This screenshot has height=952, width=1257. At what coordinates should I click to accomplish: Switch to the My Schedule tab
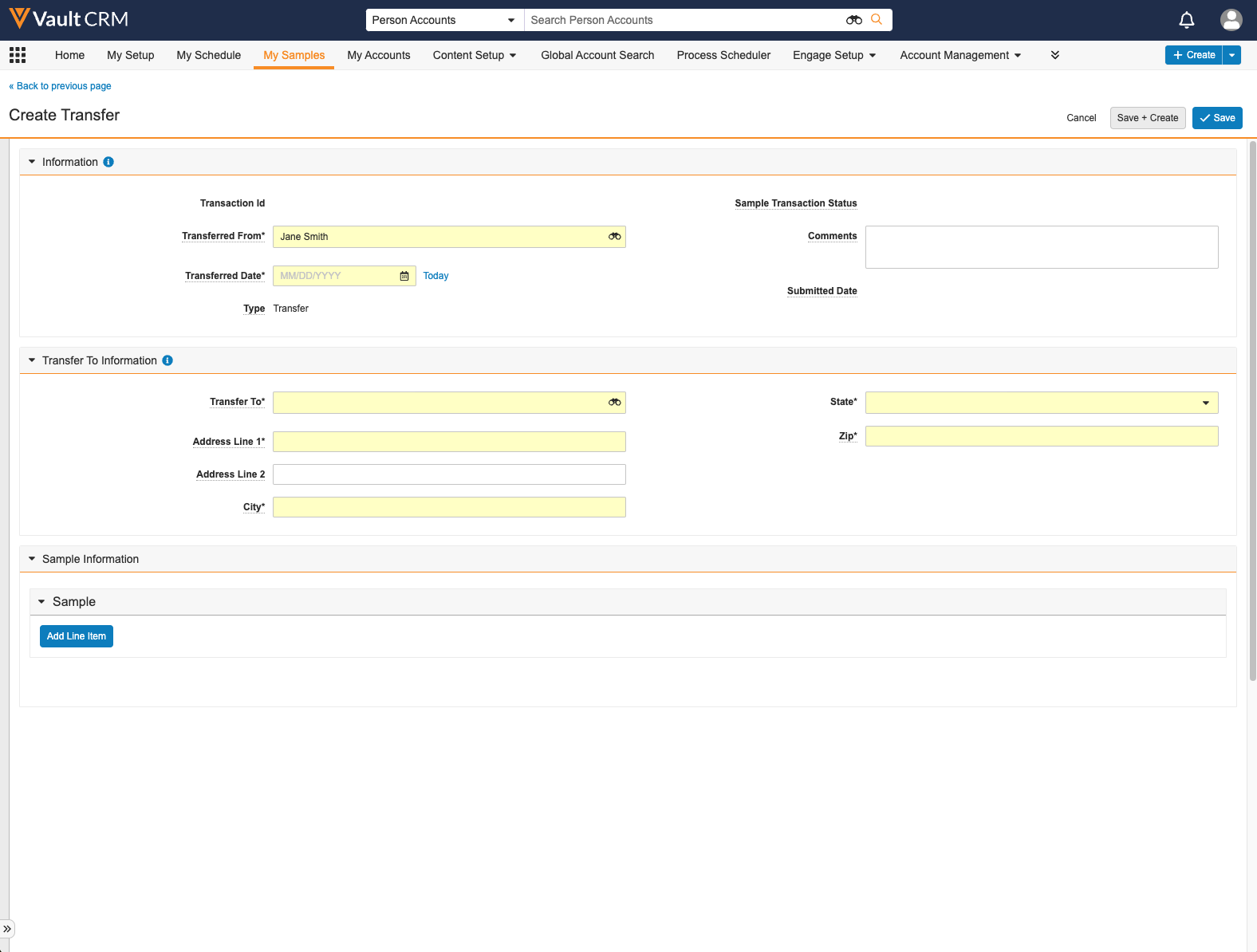[208, 55]
